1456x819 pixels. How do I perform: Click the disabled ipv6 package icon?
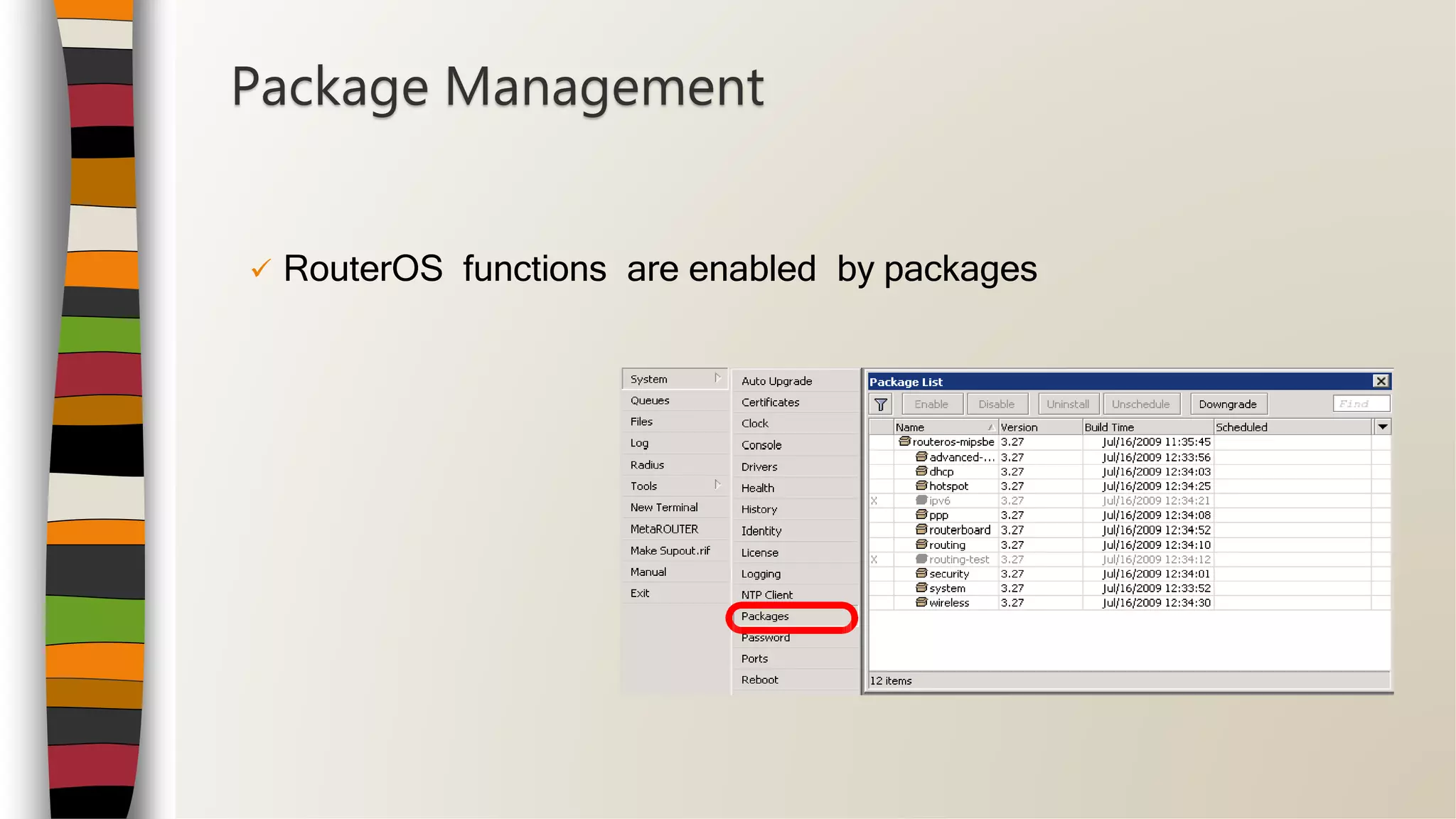pos(921,500)
